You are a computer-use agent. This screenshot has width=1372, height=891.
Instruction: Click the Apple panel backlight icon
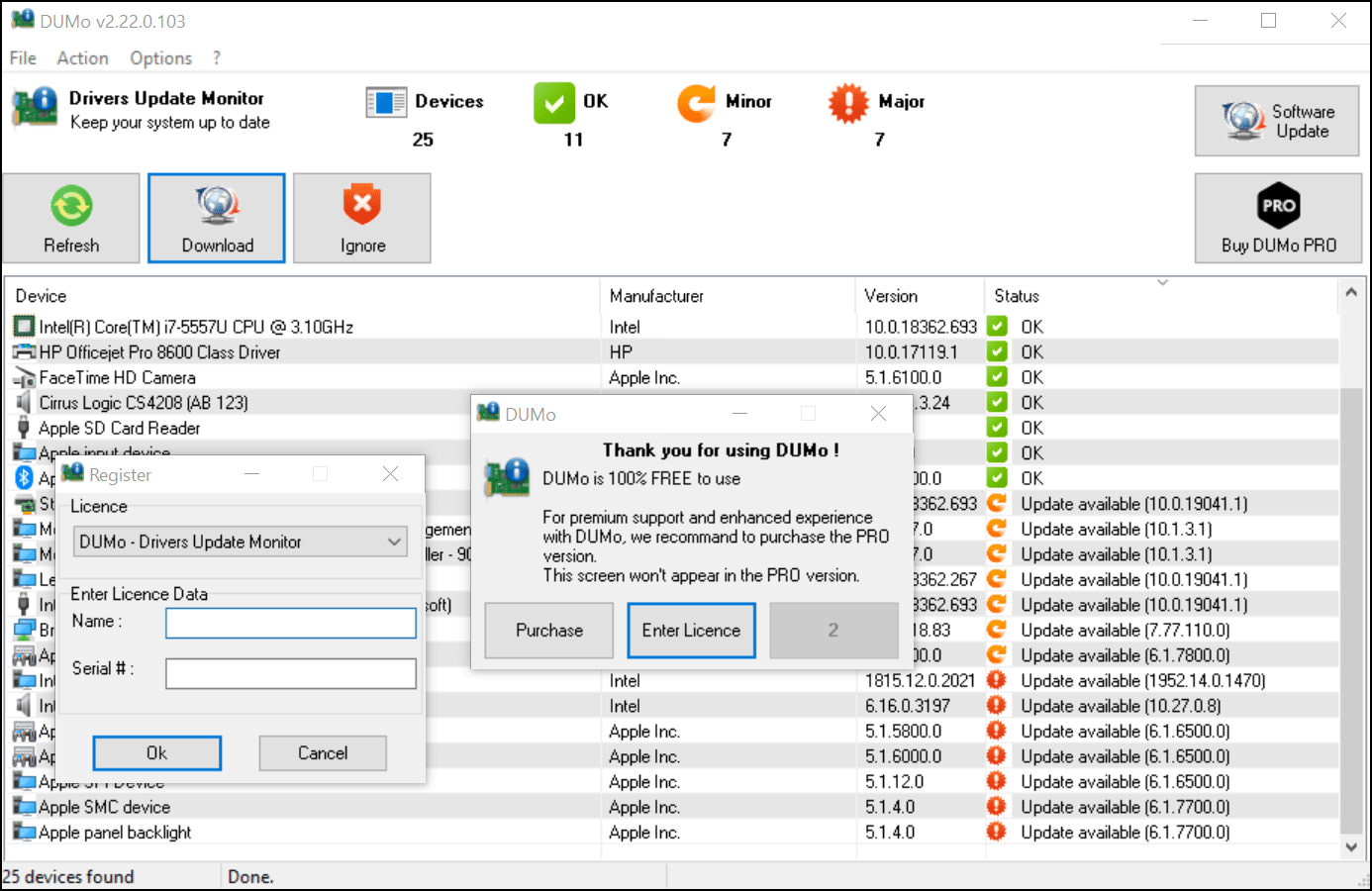point(24,833)
